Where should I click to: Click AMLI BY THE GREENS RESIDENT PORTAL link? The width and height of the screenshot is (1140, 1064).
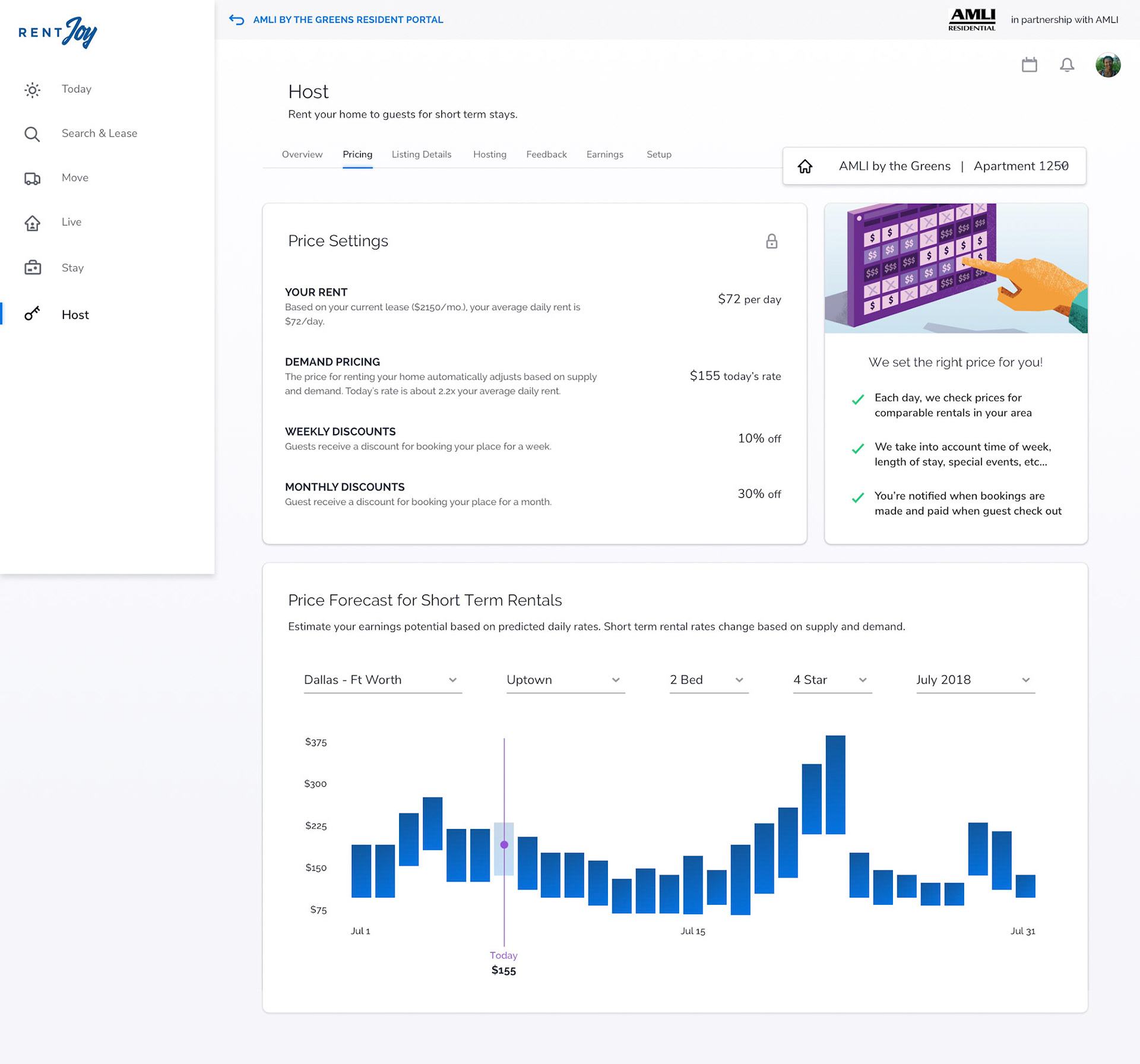click(348, 20)
